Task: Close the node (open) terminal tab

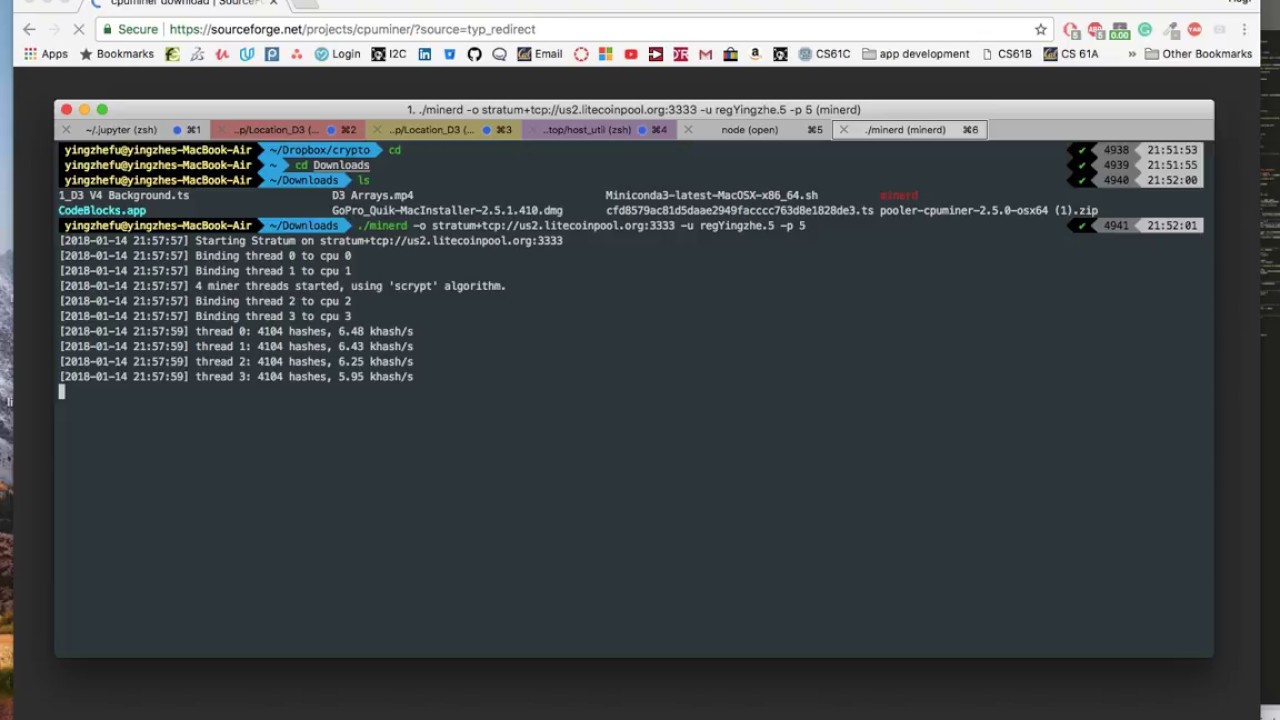Action: 688,130
